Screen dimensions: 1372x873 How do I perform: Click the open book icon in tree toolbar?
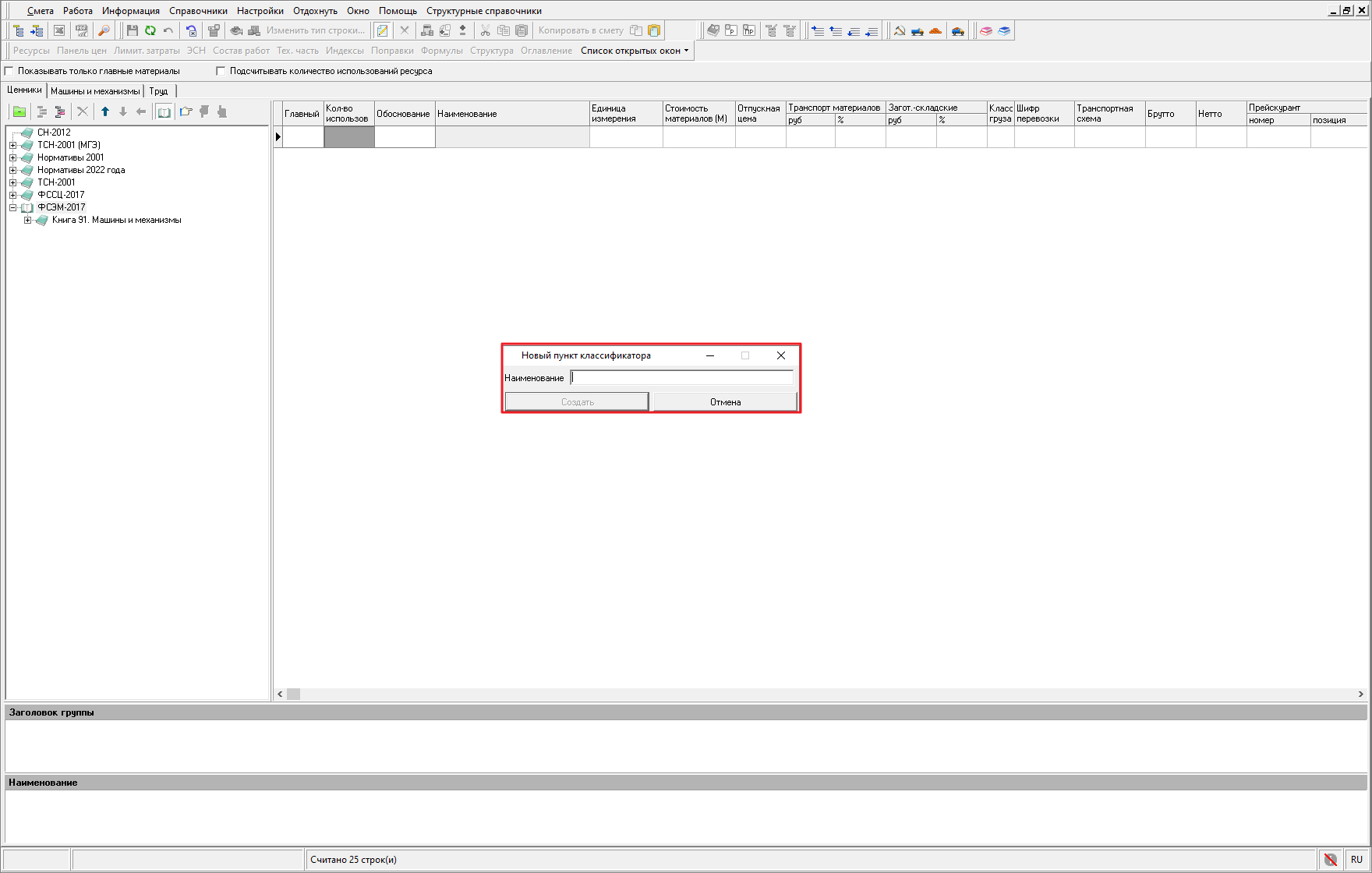(x=164, y=111)
